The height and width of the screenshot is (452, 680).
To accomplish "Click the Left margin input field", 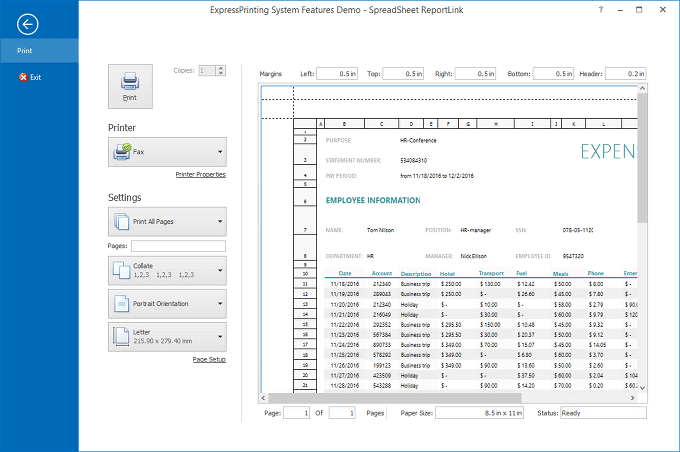I will coord(338,74).
